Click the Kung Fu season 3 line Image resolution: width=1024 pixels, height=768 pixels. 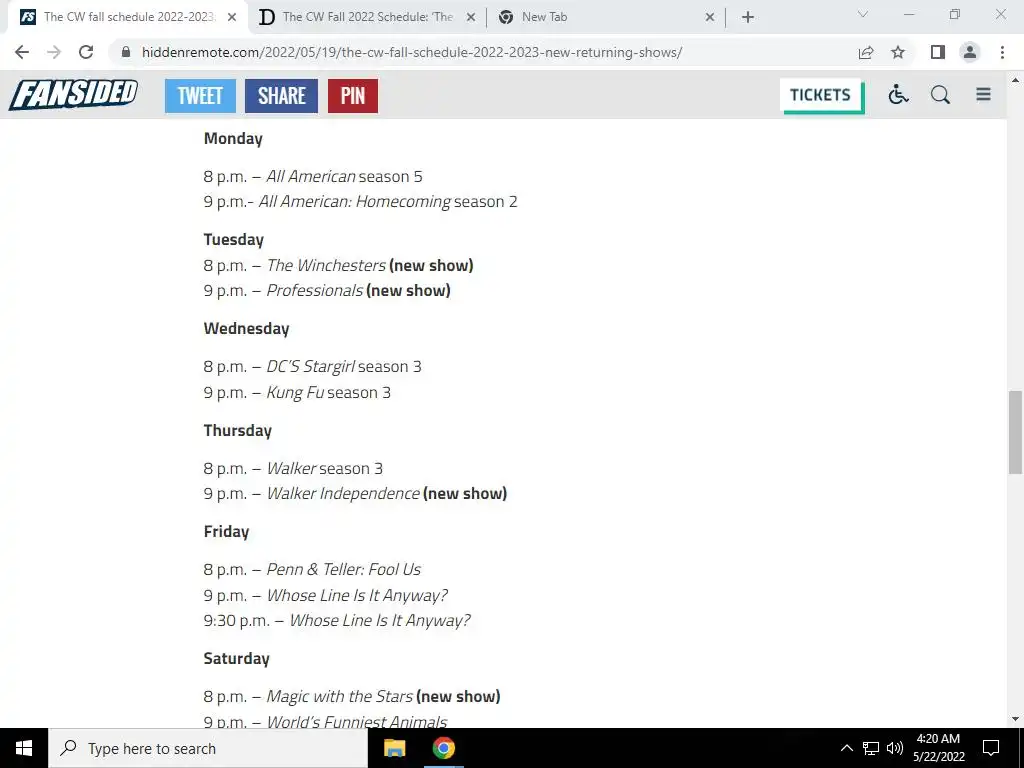tap(297, 392)
